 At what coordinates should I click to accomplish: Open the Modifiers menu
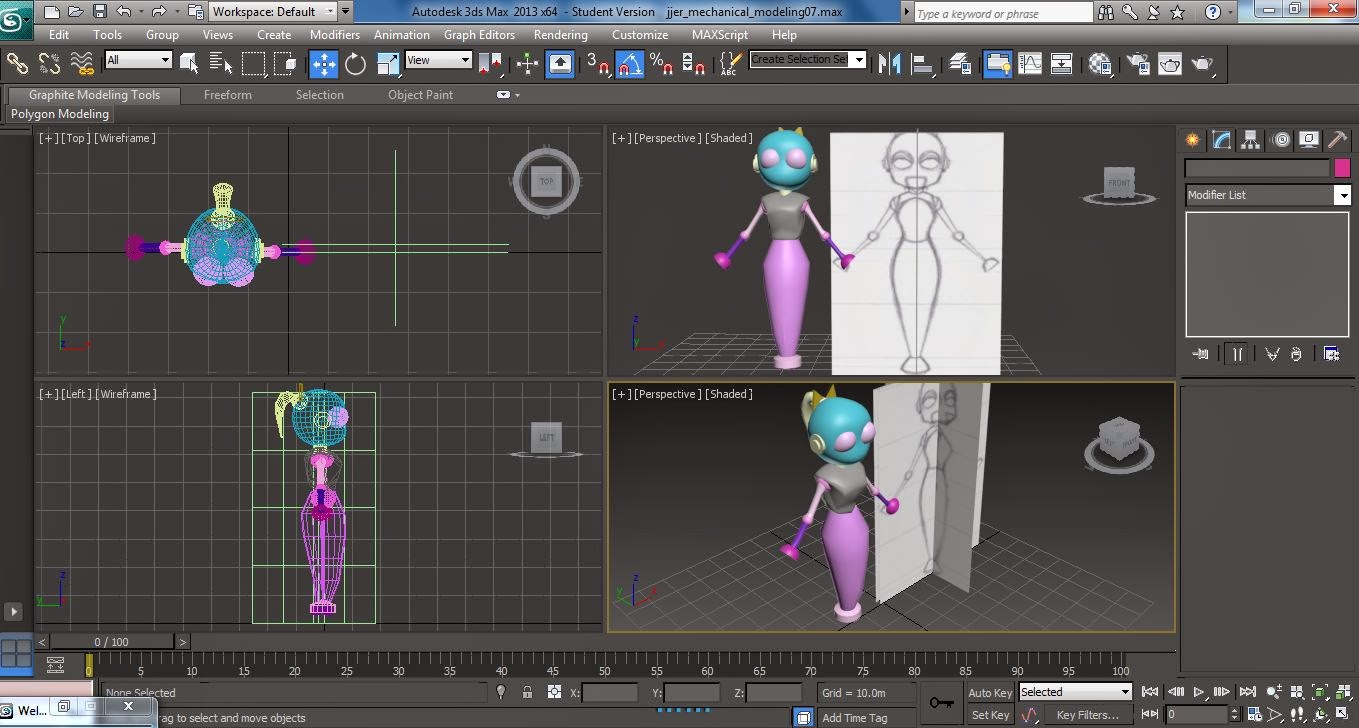[x=335, y=34]
